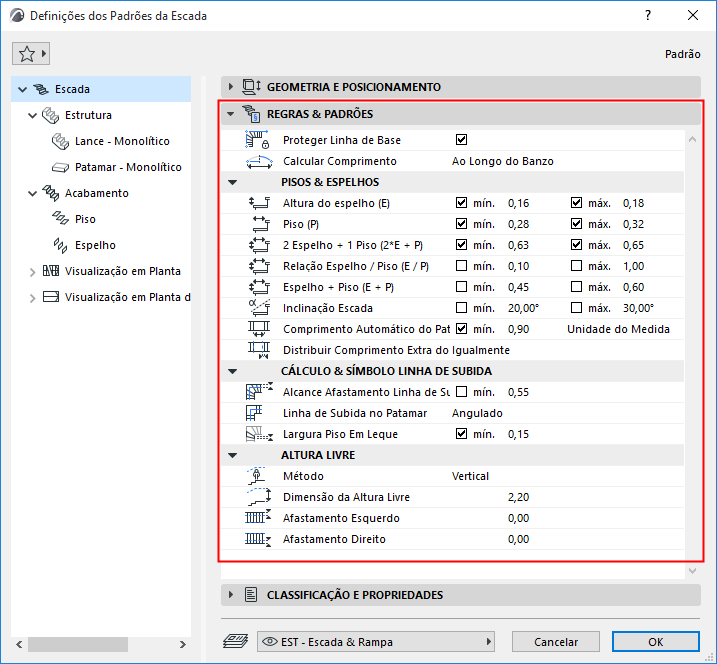Click the Método headroom icon

pyautogui.click(x=257, y=476)
